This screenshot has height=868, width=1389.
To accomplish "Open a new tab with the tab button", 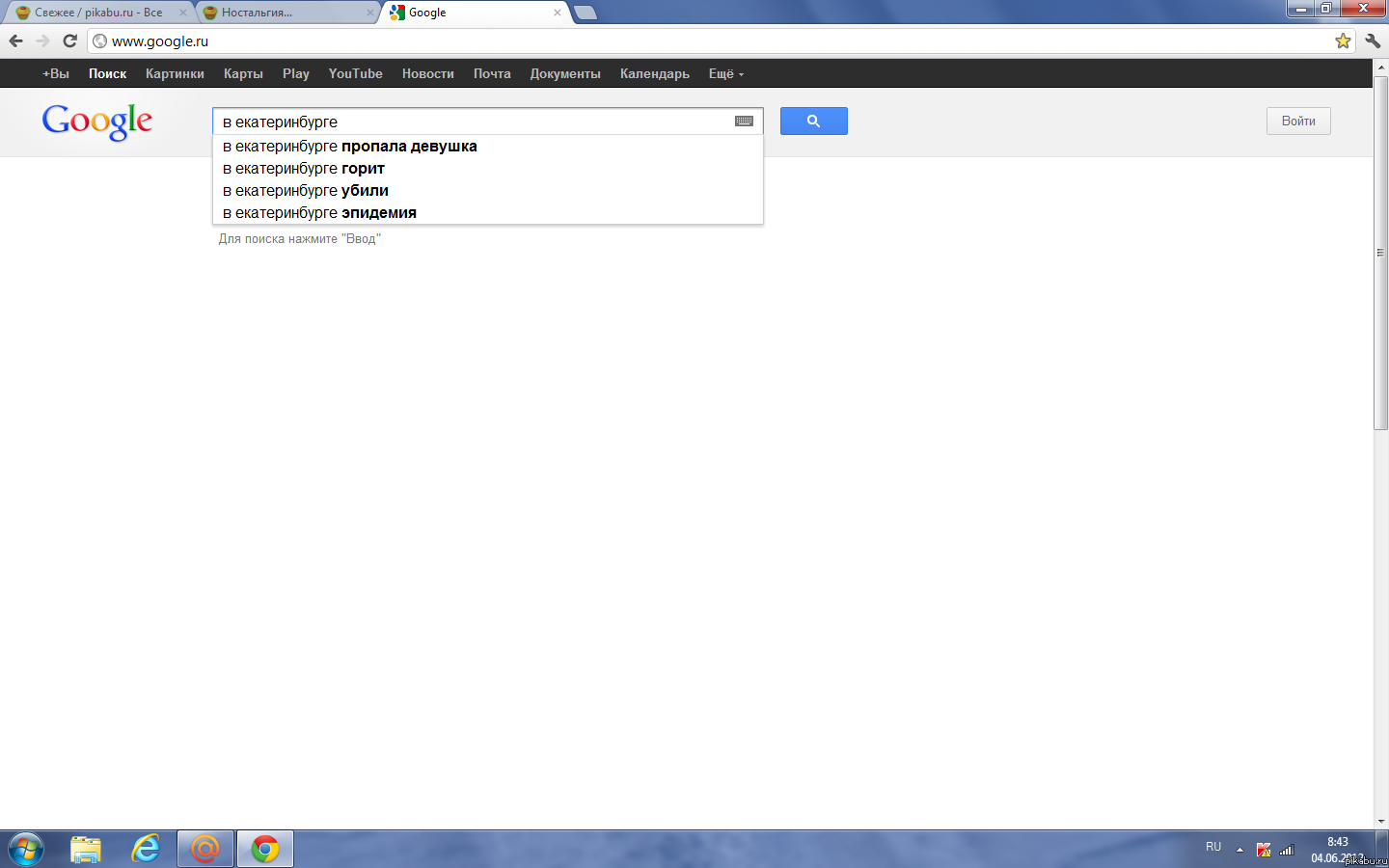I will click(x=585, y=13).
